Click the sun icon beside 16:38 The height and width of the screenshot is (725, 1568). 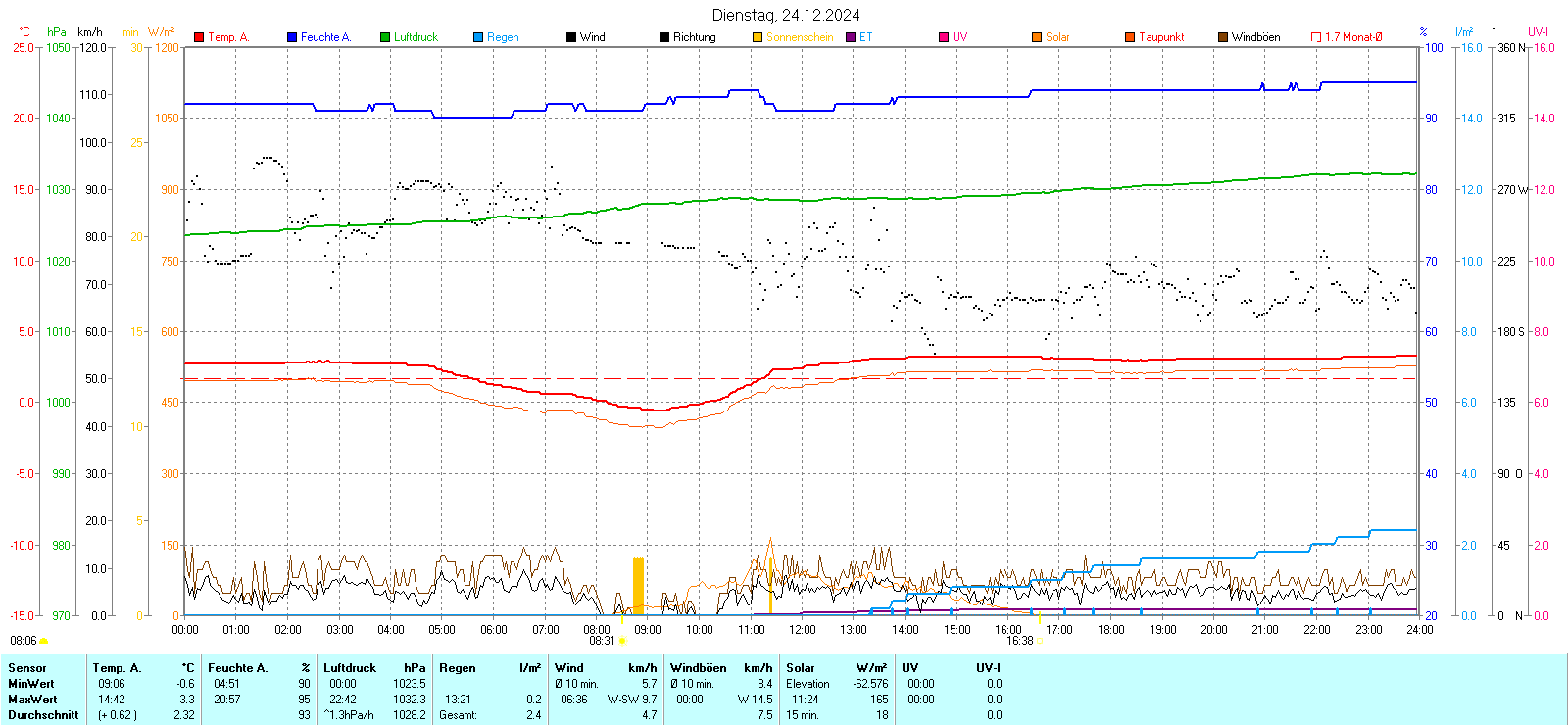(x=1040, y=641)
